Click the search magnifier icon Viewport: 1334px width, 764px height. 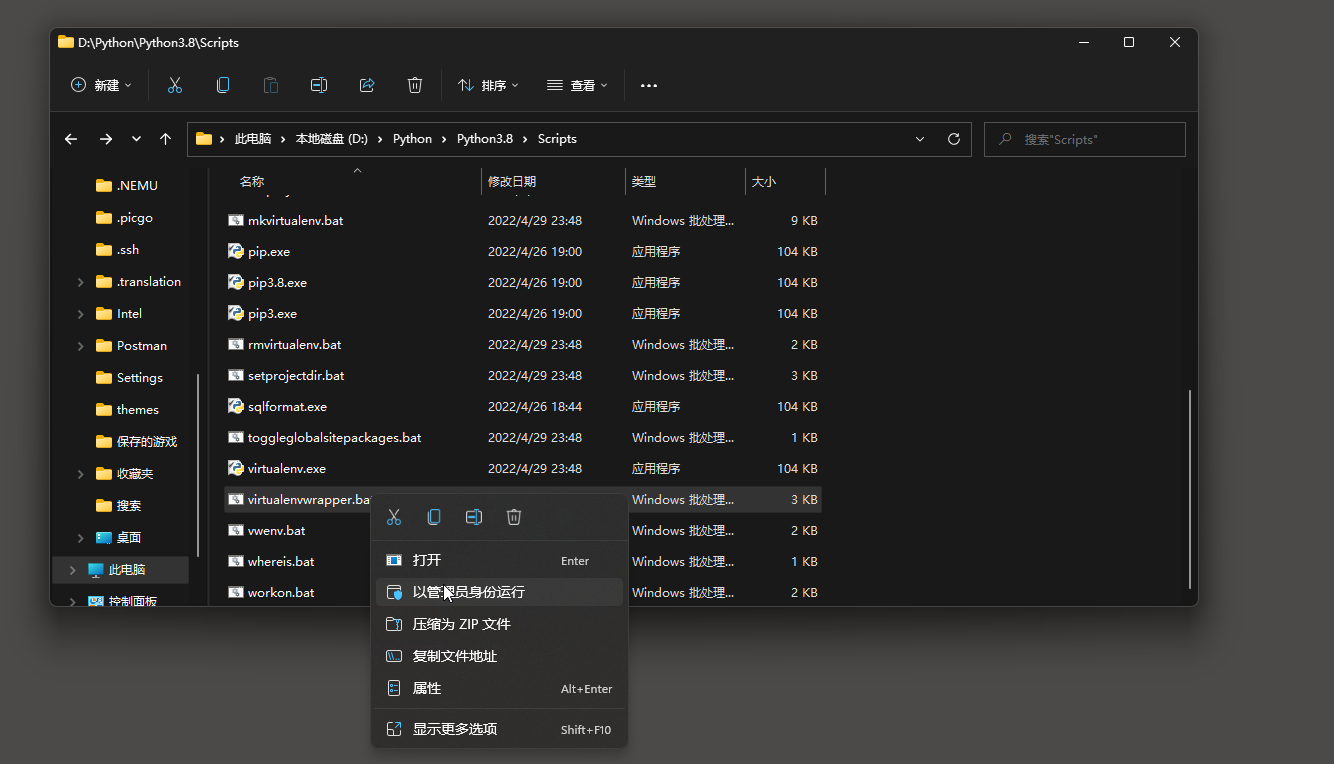coord(1005,139)
